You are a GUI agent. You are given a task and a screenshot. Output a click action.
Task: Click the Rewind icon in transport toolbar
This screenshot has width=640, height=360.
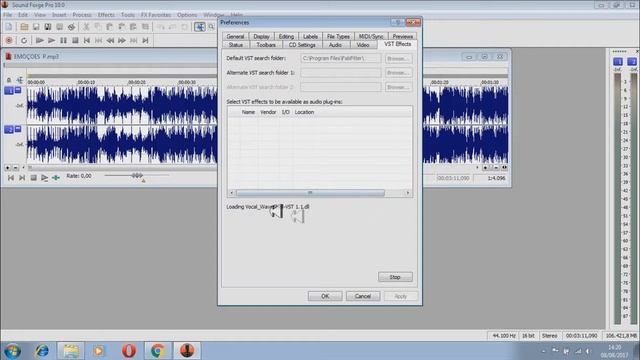tap(110, 40)
